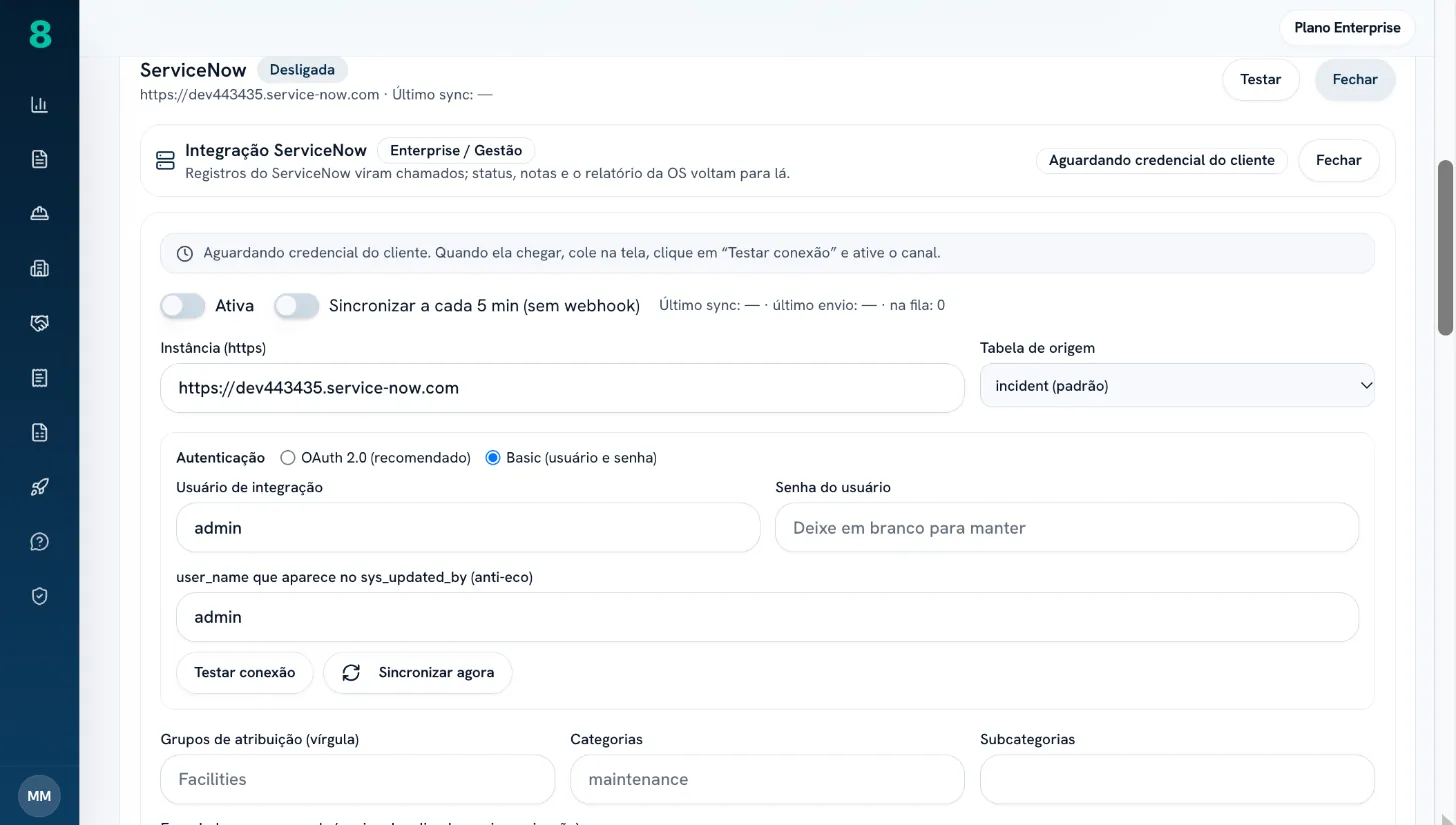Open the hard hat icon in sidebar
1456x825 pixels.
pyautogui.click(x=39, y=213)
